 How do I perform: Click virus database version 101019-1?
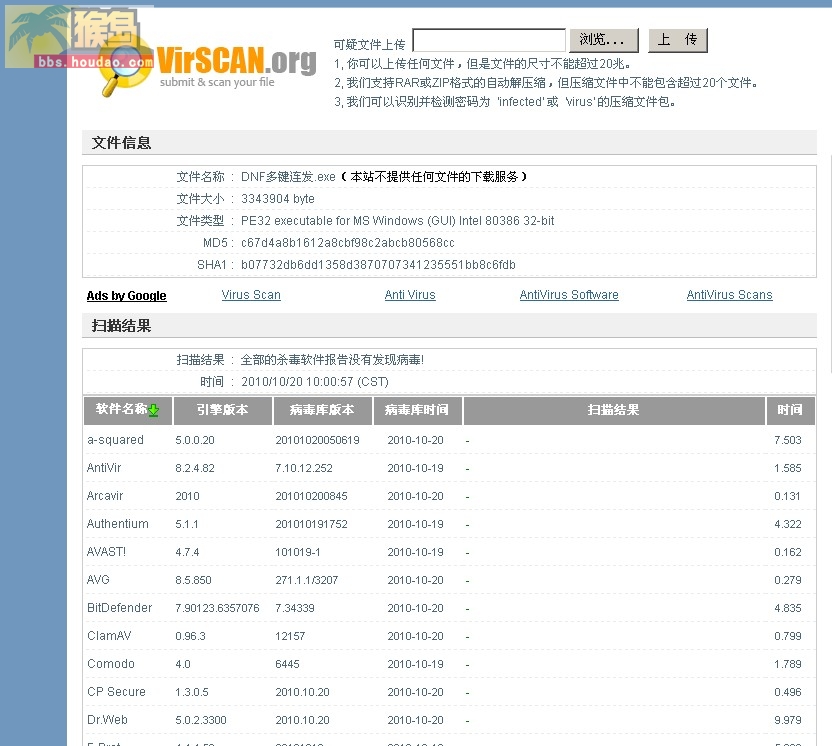click(x=298, y=552)
